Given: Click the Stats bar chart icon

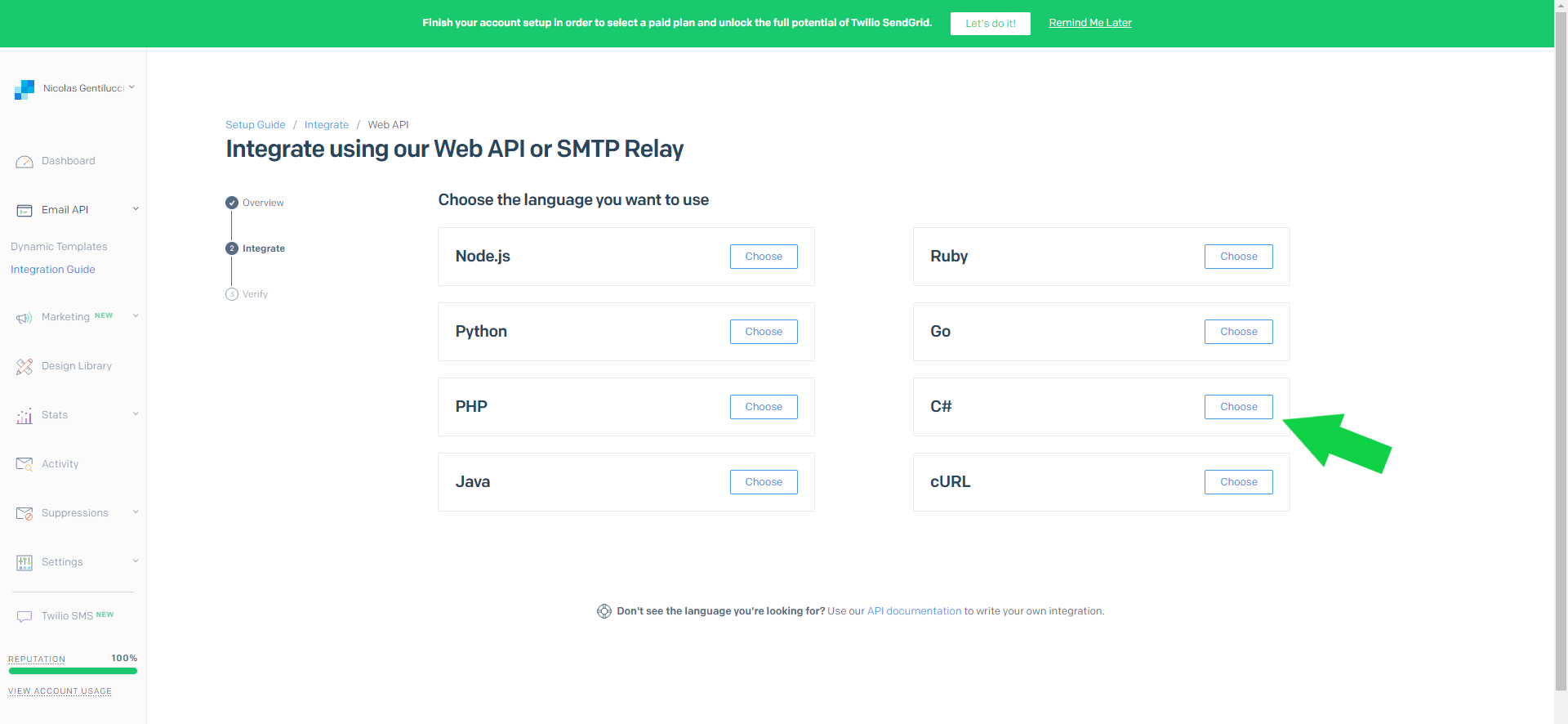Looking at the screenshot, I should coord(24,416).
